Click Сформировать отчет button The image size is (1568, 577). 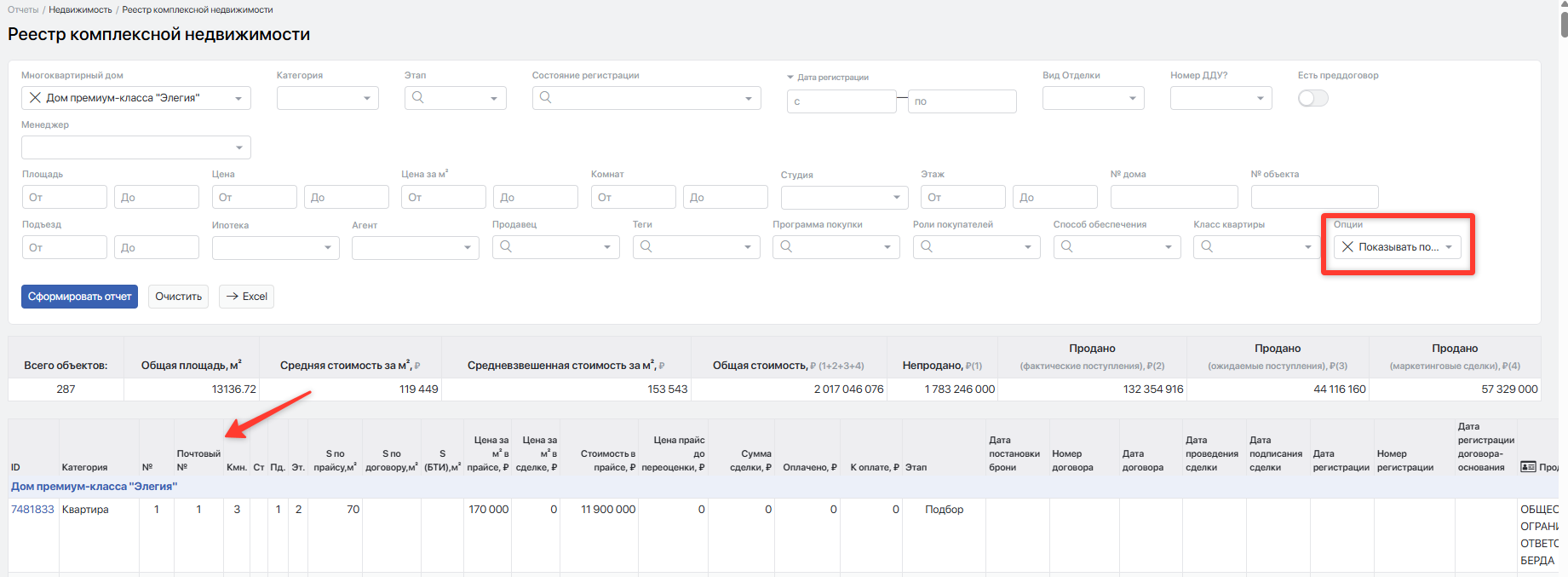tap(79, 297)
